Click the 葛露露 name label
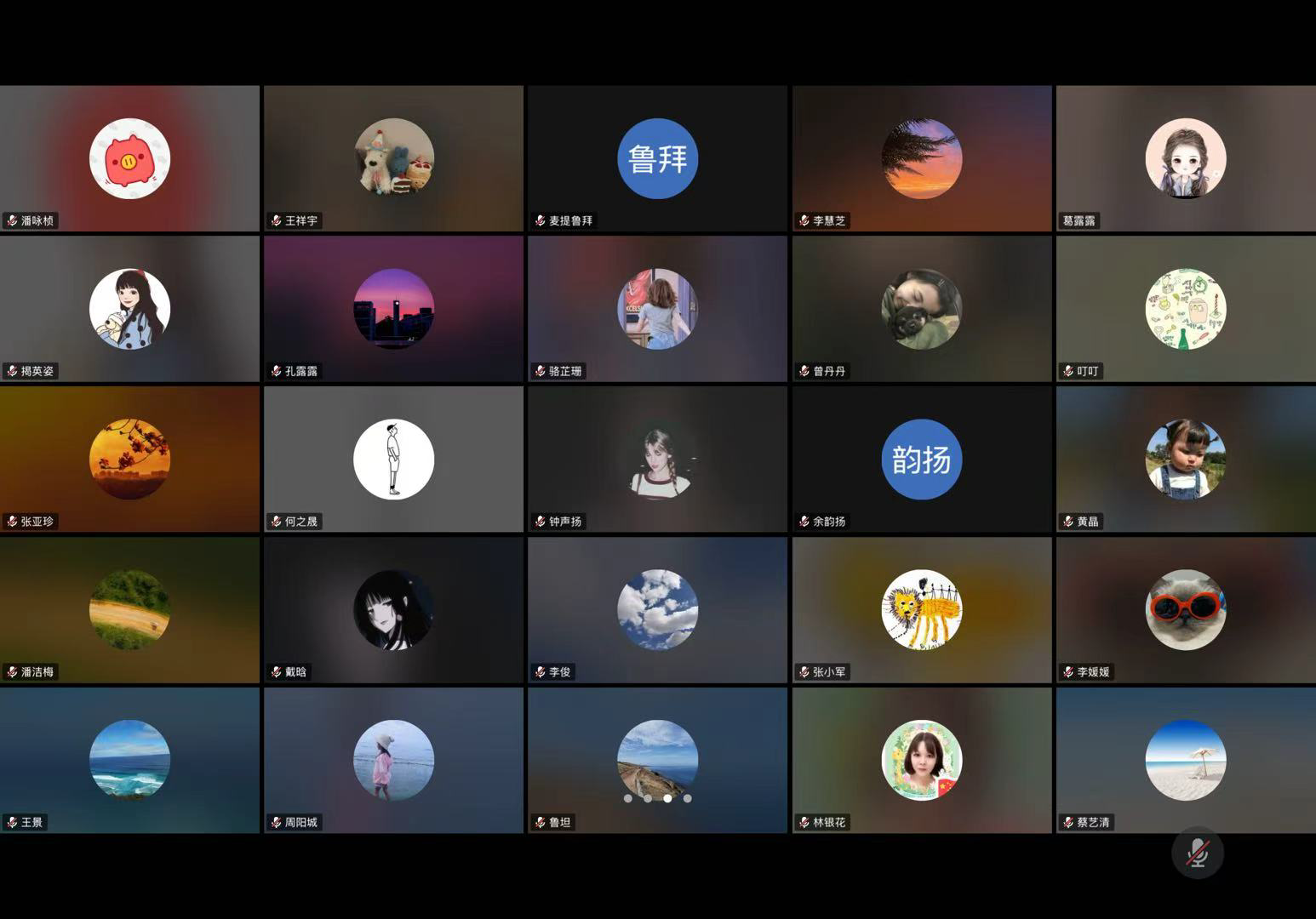 tap(1079, 221)
